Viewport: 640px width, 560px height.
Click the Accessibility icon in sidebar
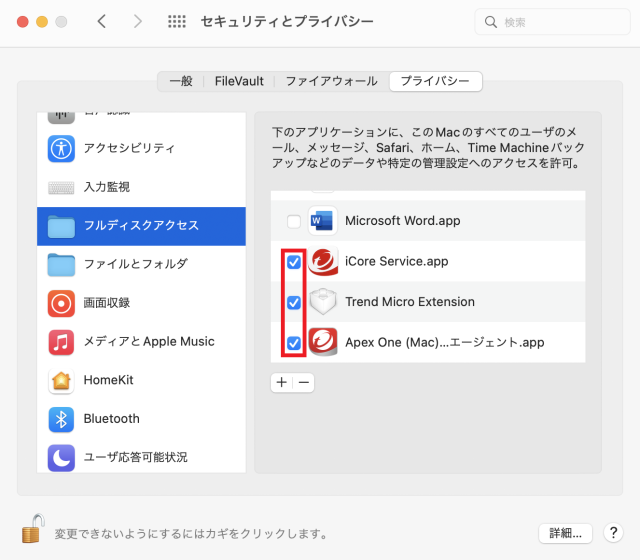[61, 149]
